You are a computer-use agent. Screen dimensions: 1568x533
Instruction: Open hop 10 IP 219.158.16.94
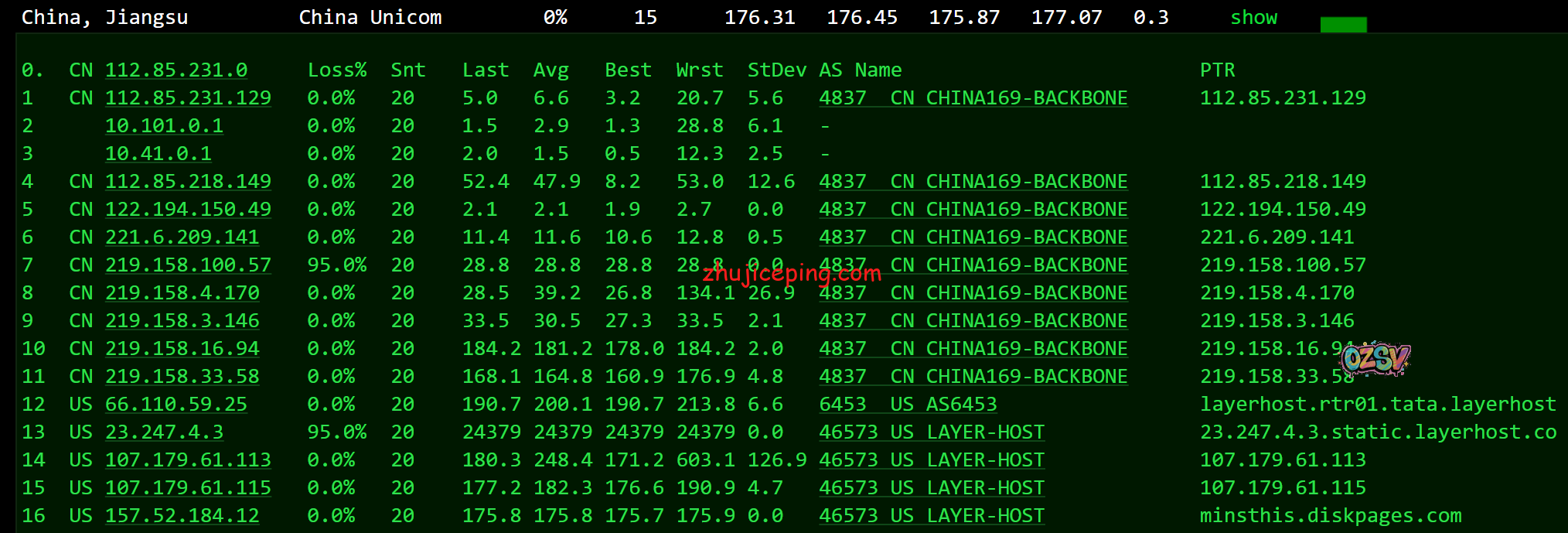tap(182, 349)
